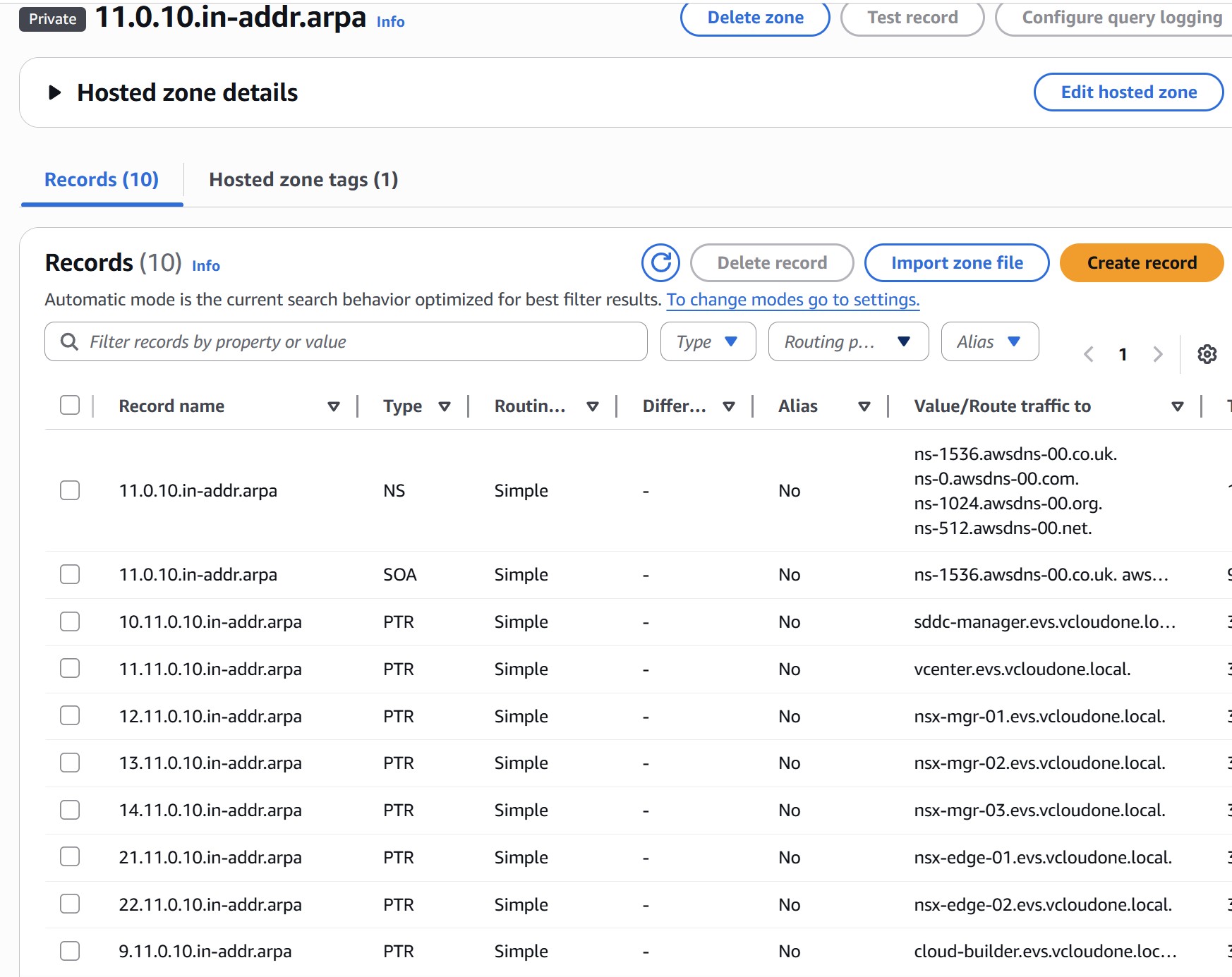This screenshot has width=1232, height=977.
Task: Sort records using the Record name sort icon
Action: [332, 406]
